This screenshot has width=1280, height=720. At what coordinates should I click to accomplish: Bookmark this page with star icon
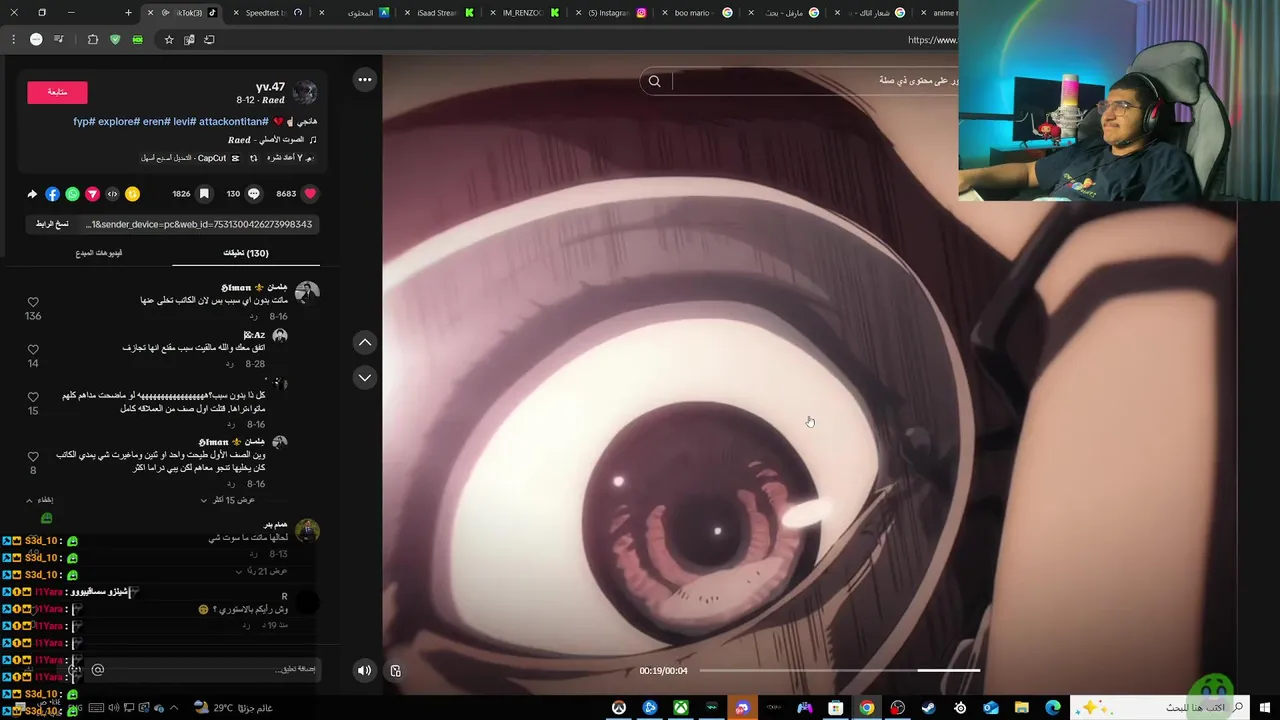(x=169, y=40)
